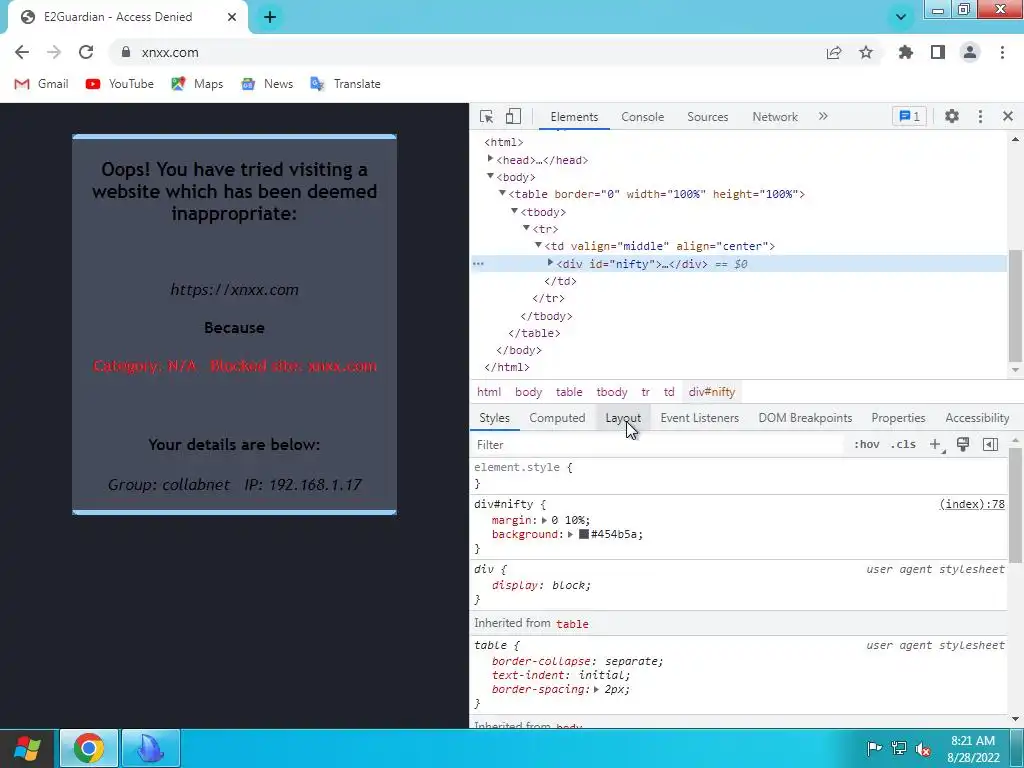1024x768 pixels.
Task: Open the Translate bookmark
Action: (x=345, y=84)
